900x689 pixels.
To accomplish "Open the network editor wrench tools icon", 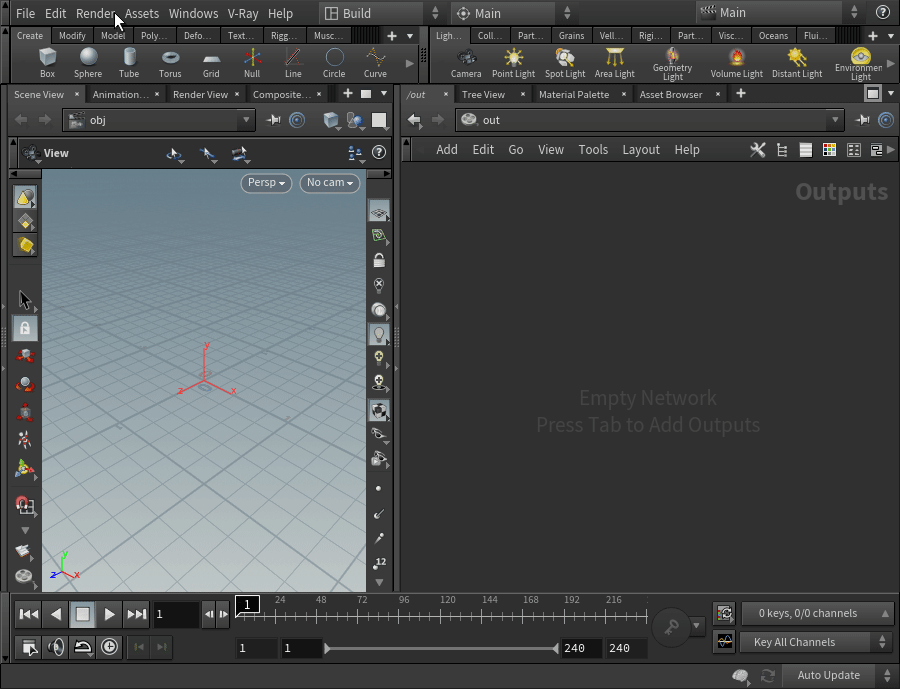I will click(x=758, y=150).
